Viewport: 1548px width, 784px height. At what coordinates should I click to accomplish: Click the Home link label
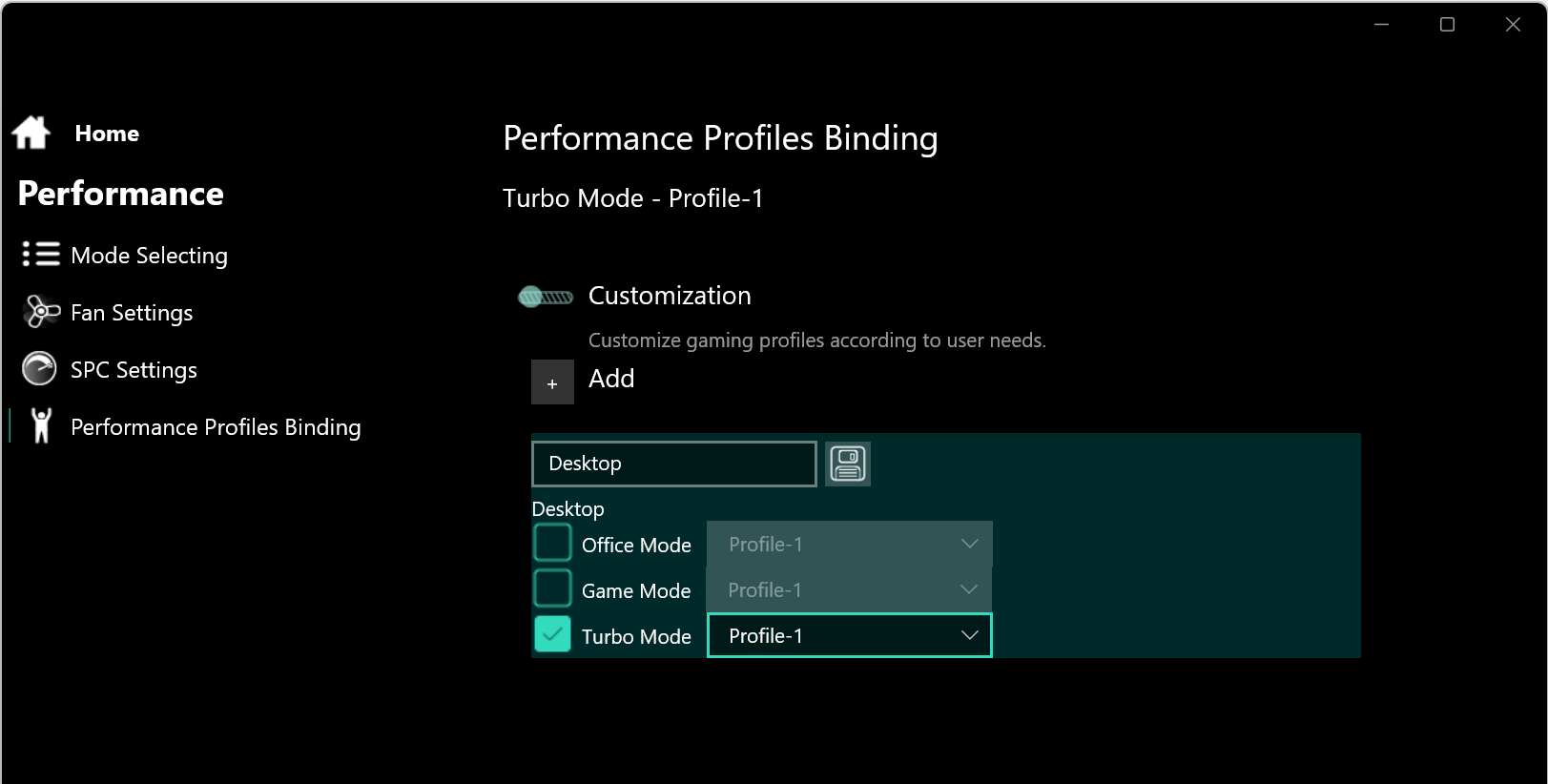click(107, 134)
